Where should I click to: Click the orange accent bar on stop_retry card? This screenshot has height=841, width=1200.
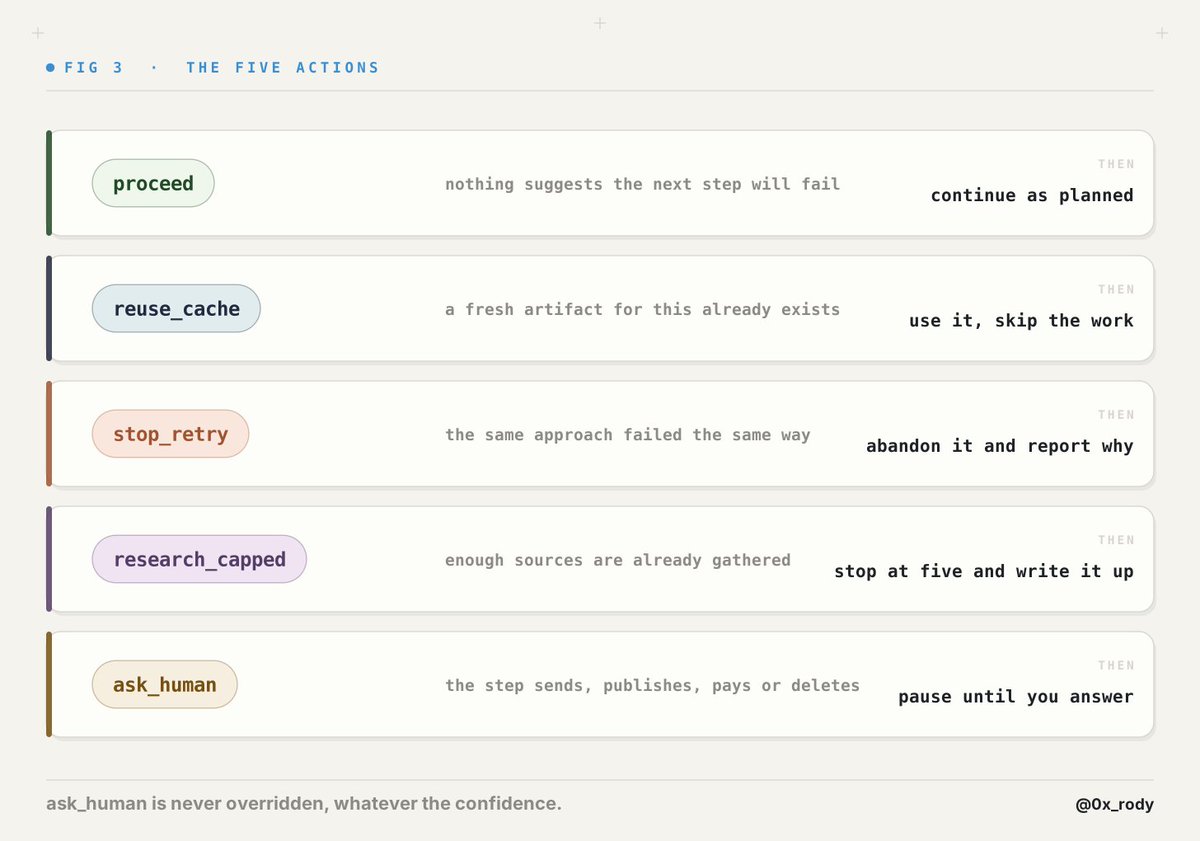click(x=49, y=434)
